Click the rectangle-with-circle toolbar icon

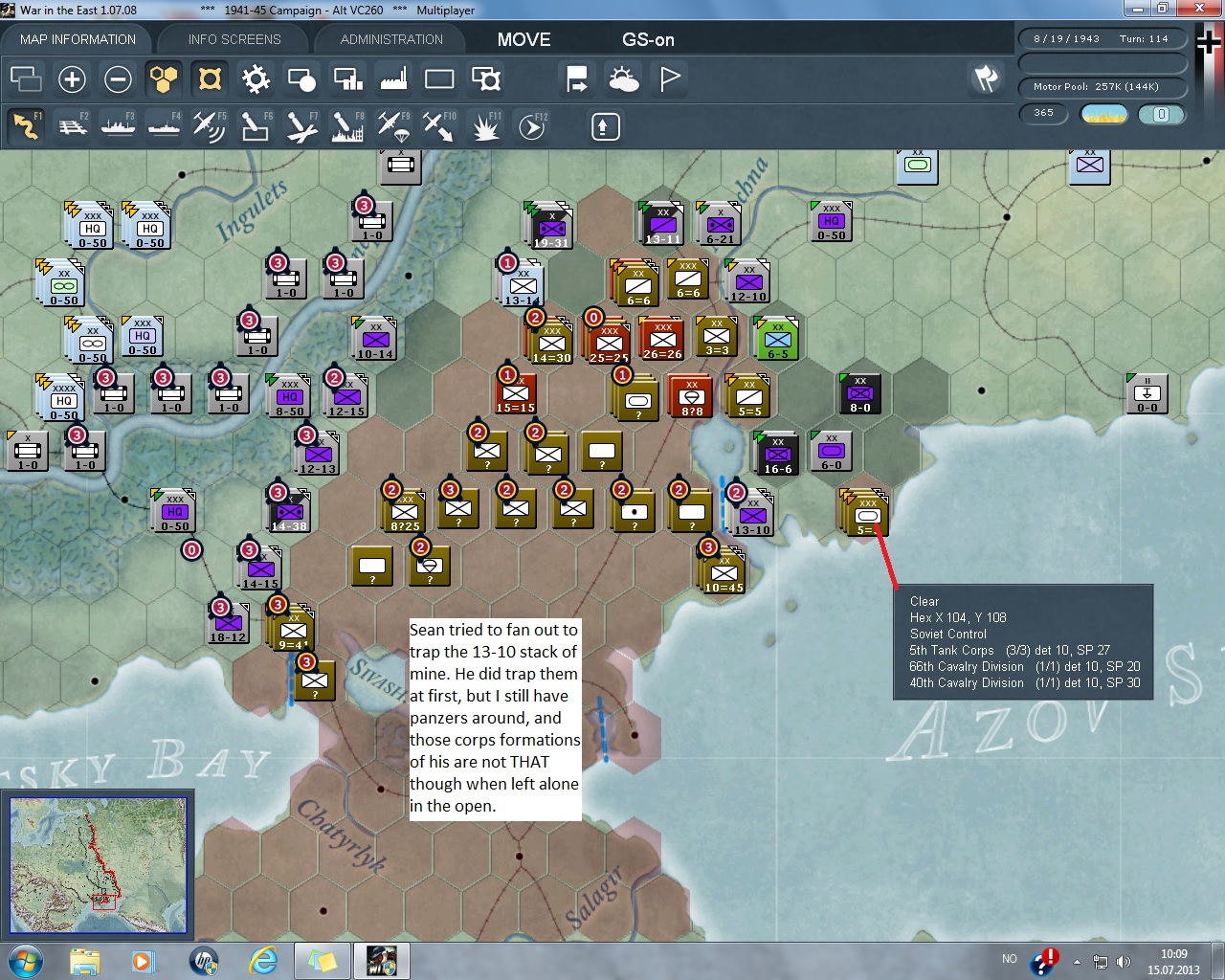(x=301, y=78)
